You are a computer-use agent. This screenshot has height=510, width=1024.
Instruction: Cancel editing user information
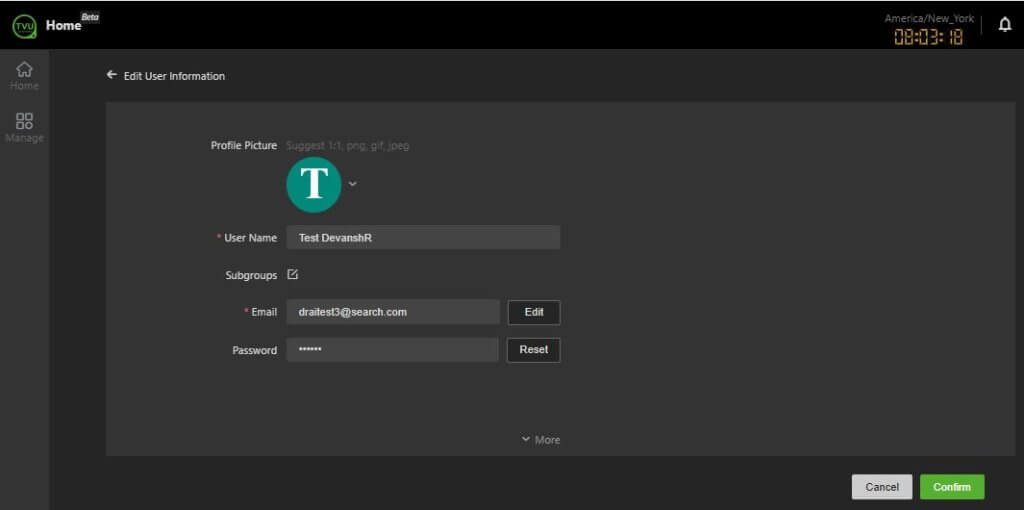click(881, 487)
